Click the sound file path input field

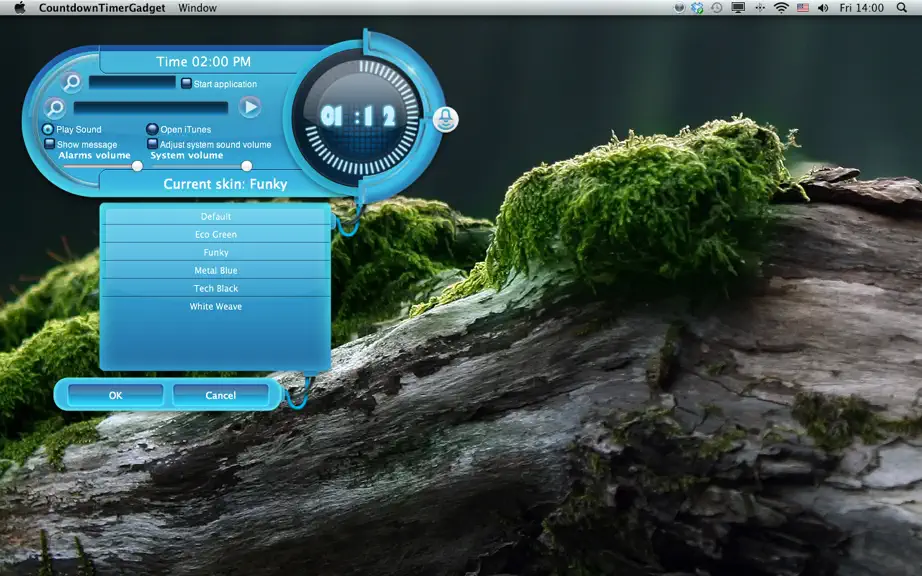tap(151, 108)
